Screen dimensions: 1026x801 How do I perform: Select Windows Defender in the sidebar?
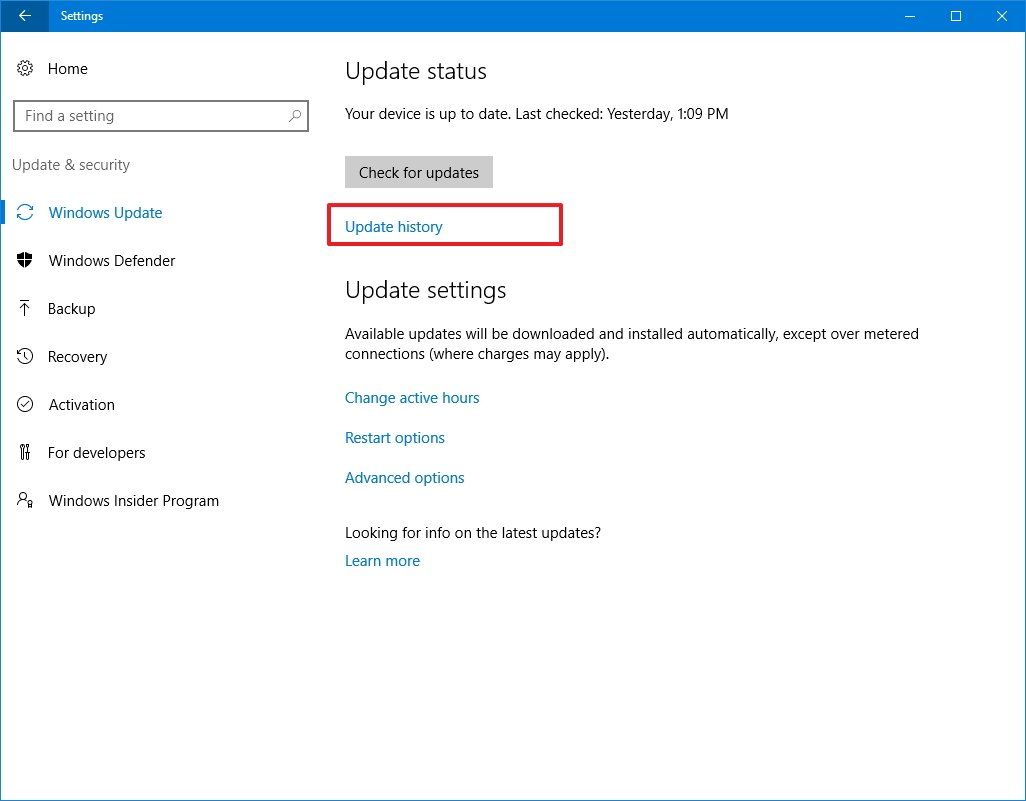[111, 260]
